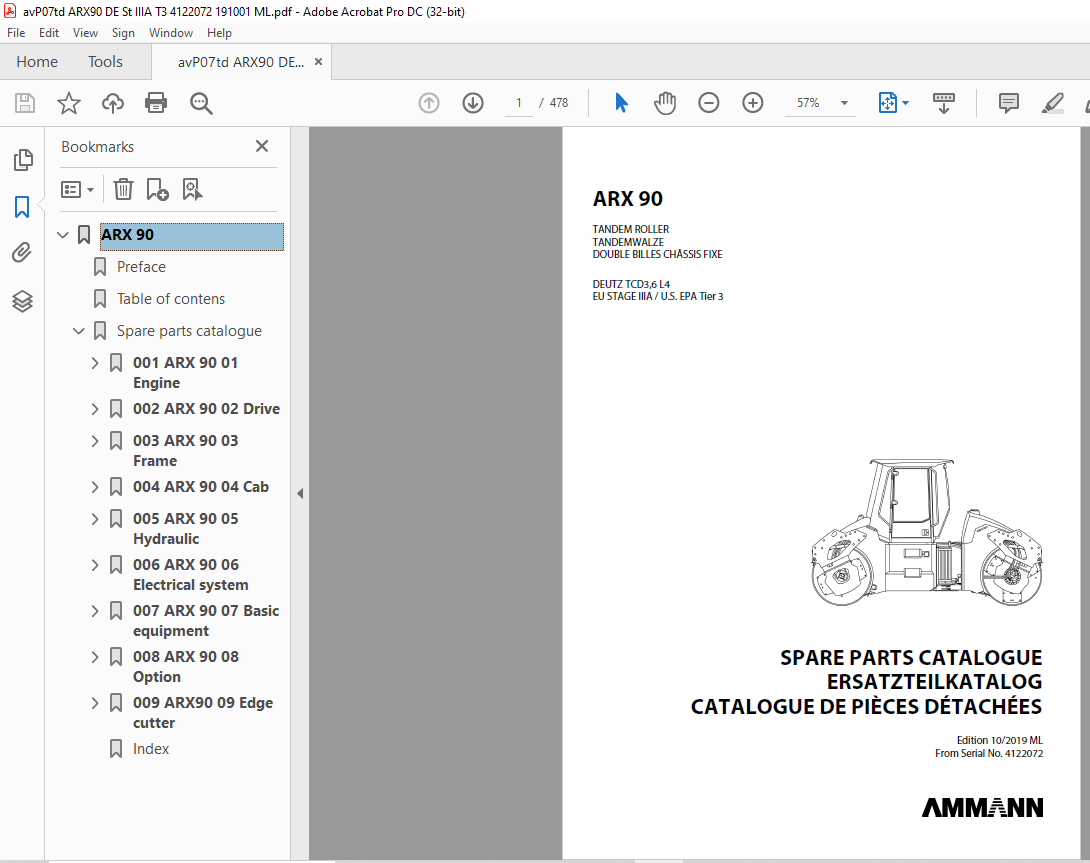Open the Page Thumbnails panel
The height and width of the screenshot is (863, 1090).
(22, 160)
